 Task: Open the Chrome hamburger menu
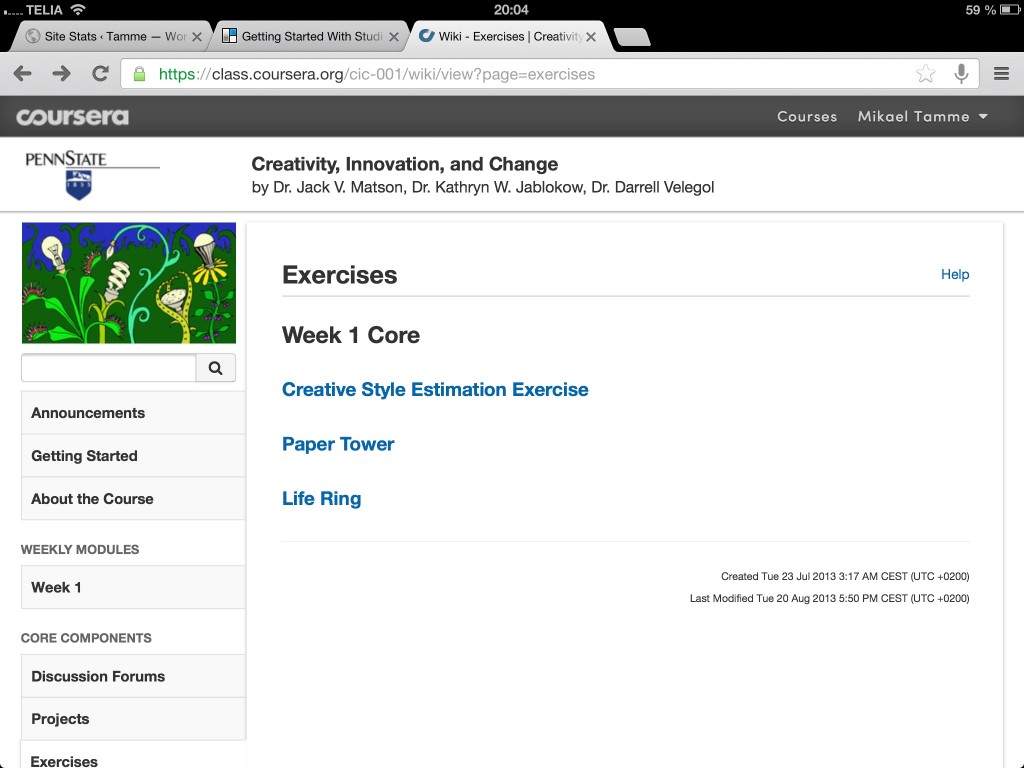1002,74
